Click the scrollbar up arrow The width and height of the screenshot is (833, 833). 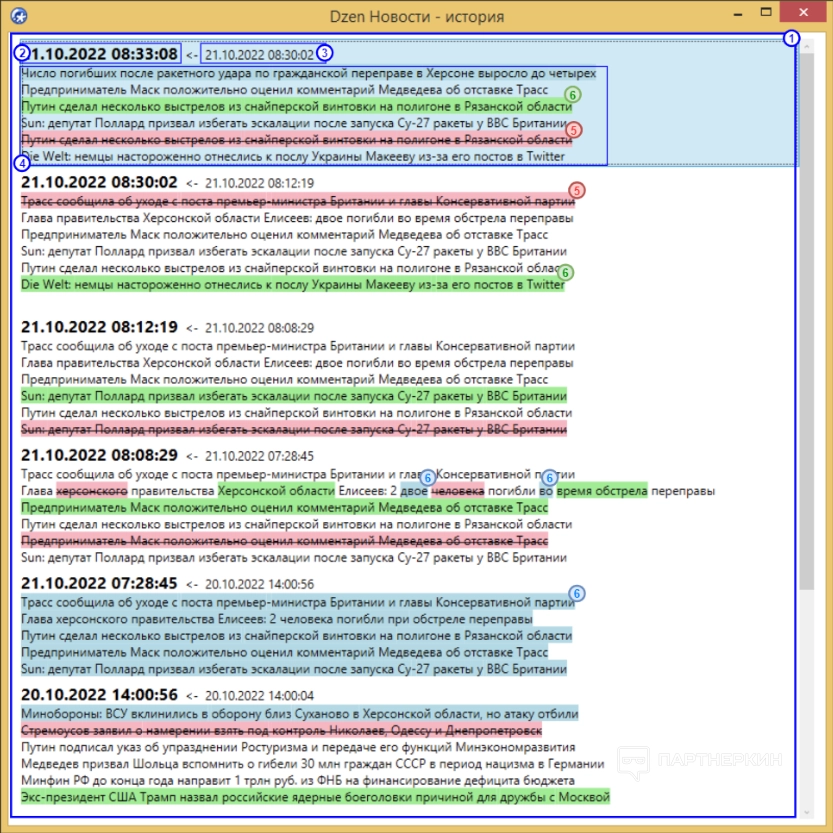click(806, 47)
